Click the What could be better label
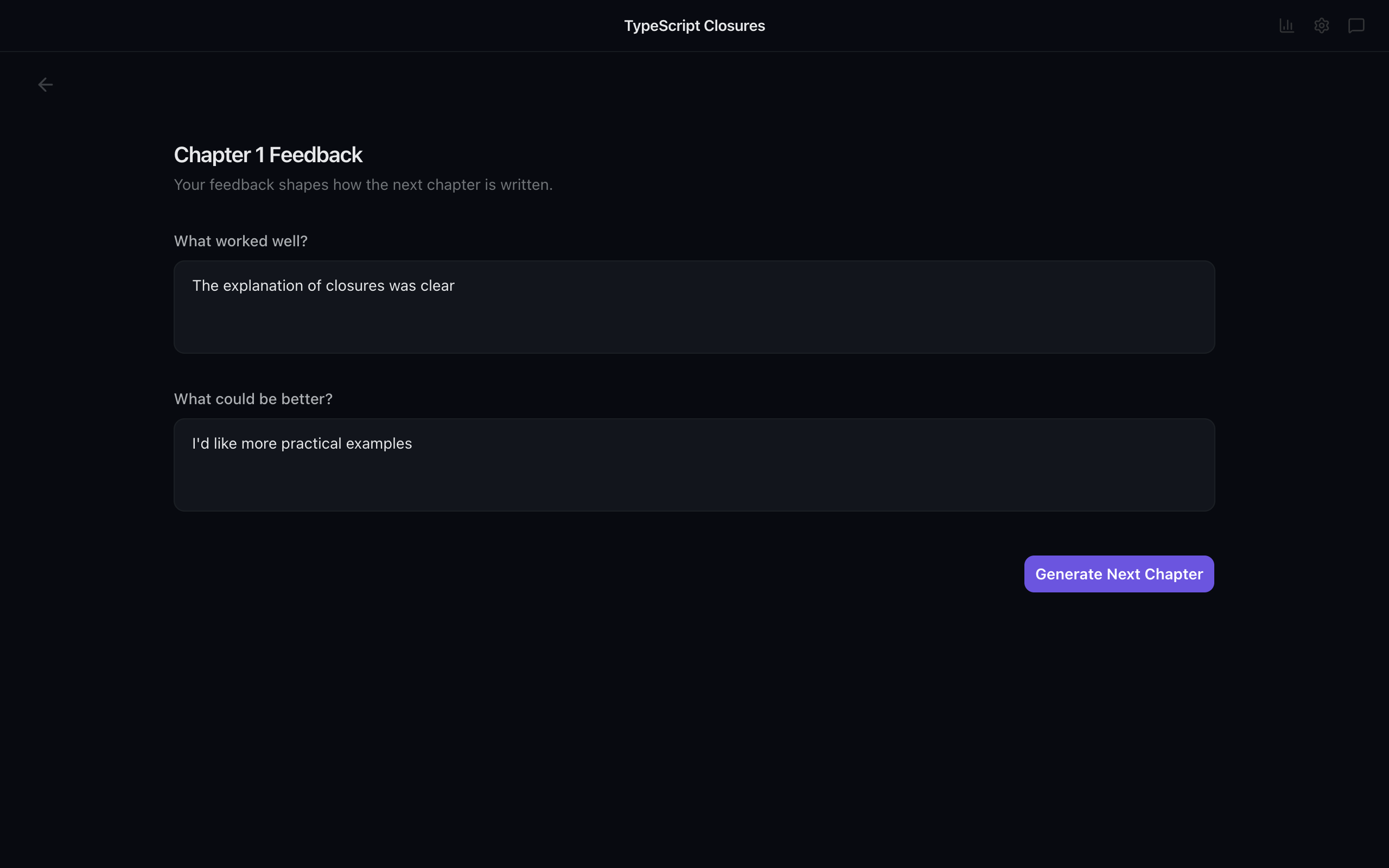The height and width of the screenshot is (868, 1389). [252, 398]
